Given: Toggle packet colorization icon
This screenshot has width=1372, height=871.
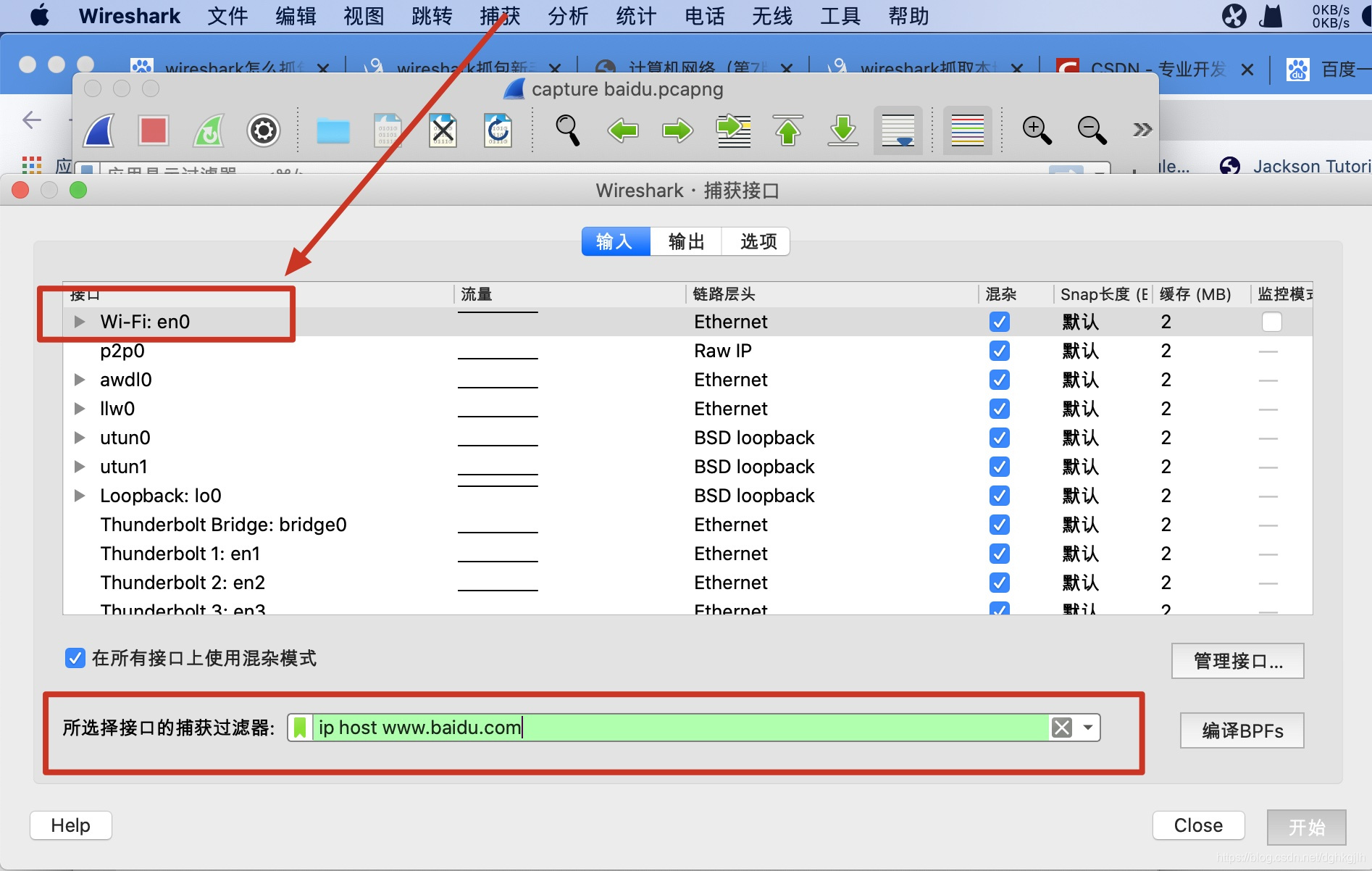Looking at the screenshot, I should 968,131.
